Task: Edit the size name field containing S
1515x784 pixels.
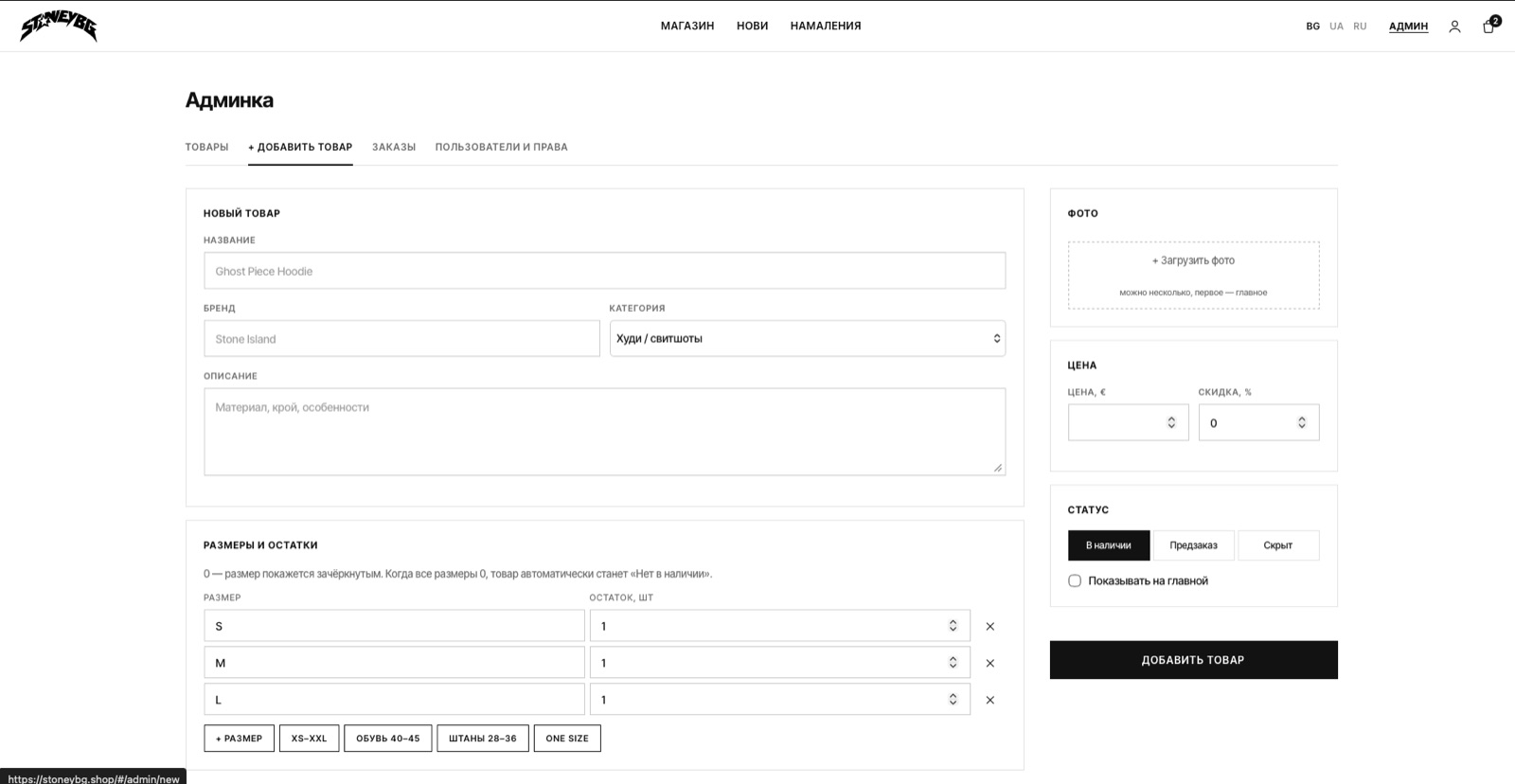Action: click(x=394, y=626)
